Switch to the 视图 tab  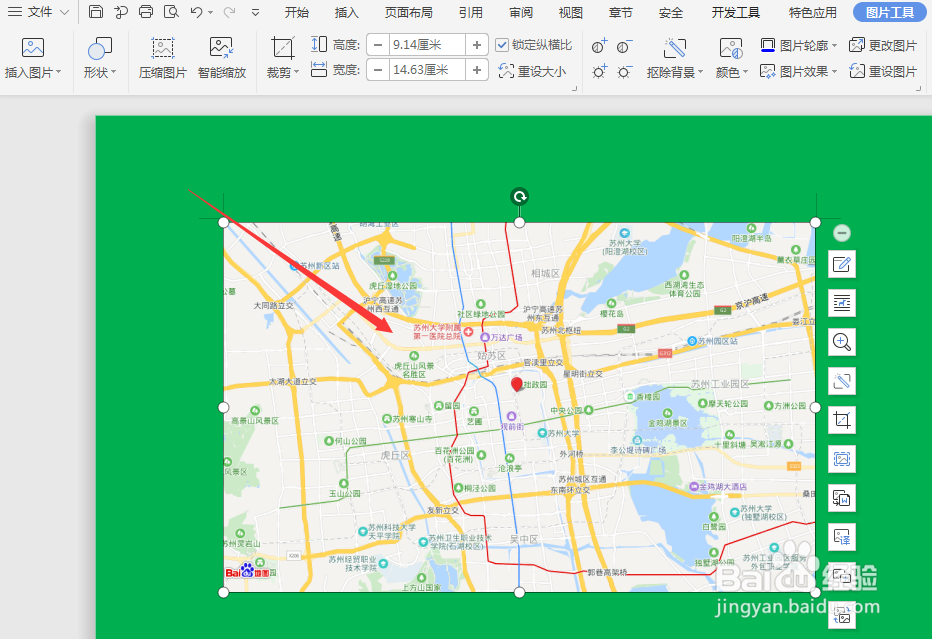pyautogui.click(x=571, y=12)
